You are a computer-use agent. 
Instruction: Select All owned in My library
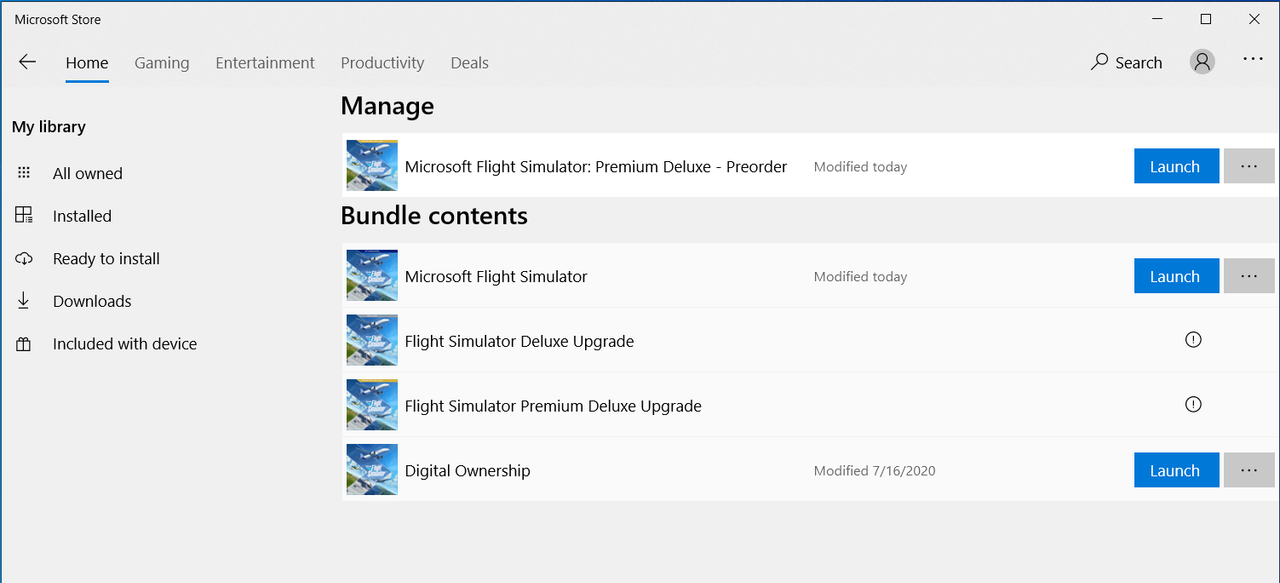point(88,173)
